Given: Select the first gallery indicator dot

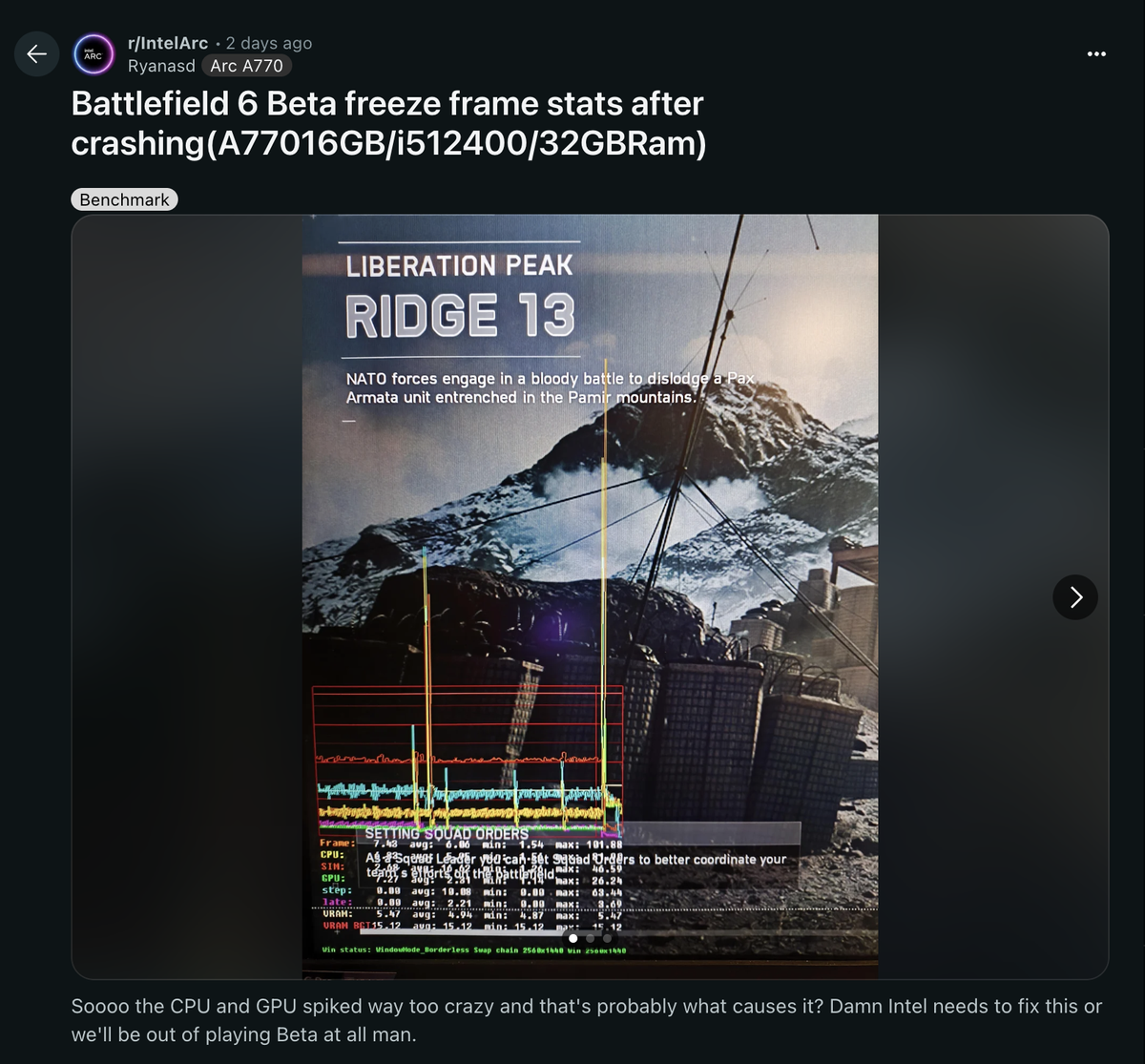Looking at the screenshot, I should [x=572, y=938].
